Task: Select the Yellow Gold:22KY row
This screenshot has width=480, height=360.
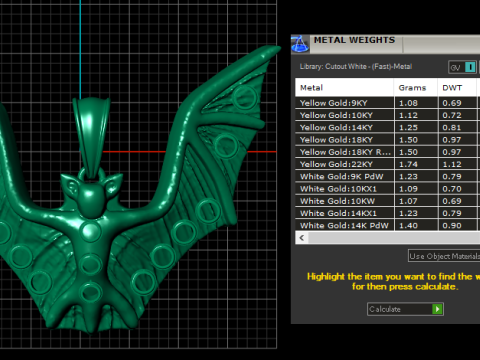Action: click(387, 164)
